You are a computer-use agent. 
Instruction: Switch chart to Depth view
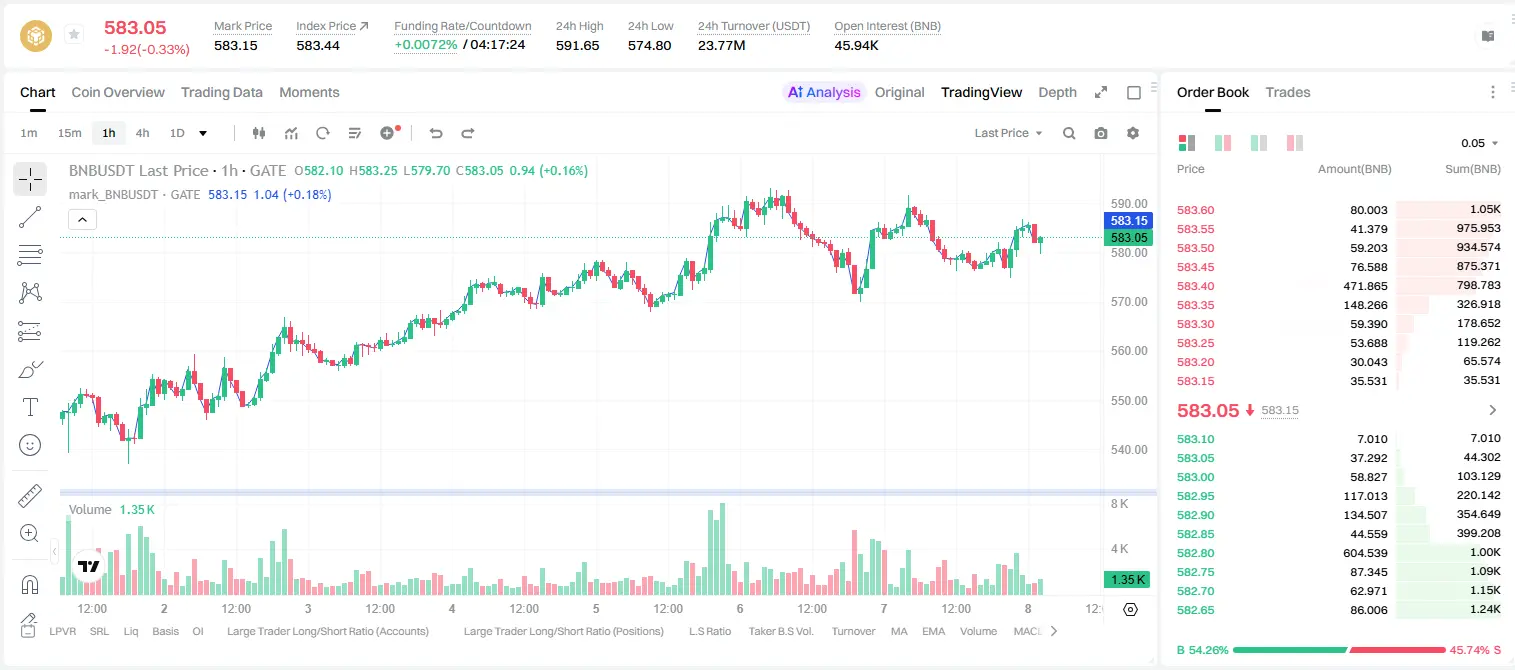tap(1057, 92)
